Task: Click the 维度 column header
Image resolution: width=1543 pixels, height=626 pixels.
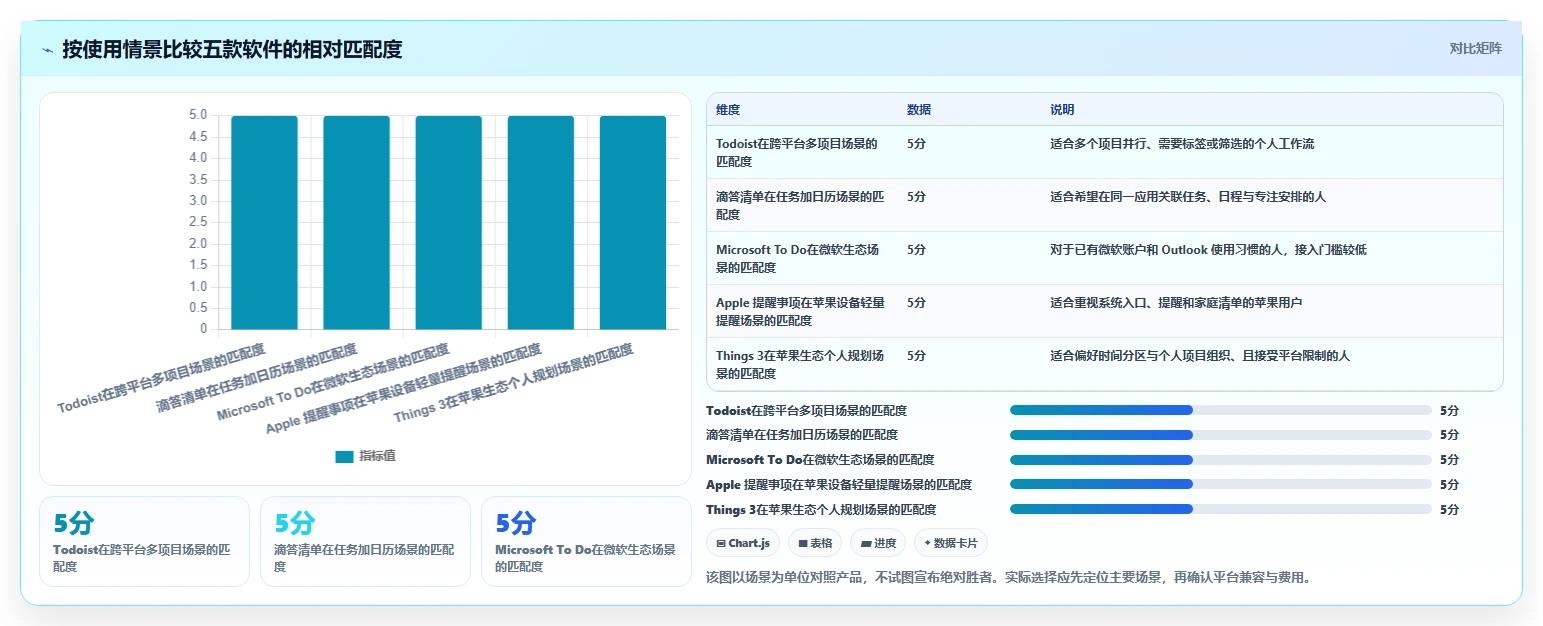Action: coord(728,110)
